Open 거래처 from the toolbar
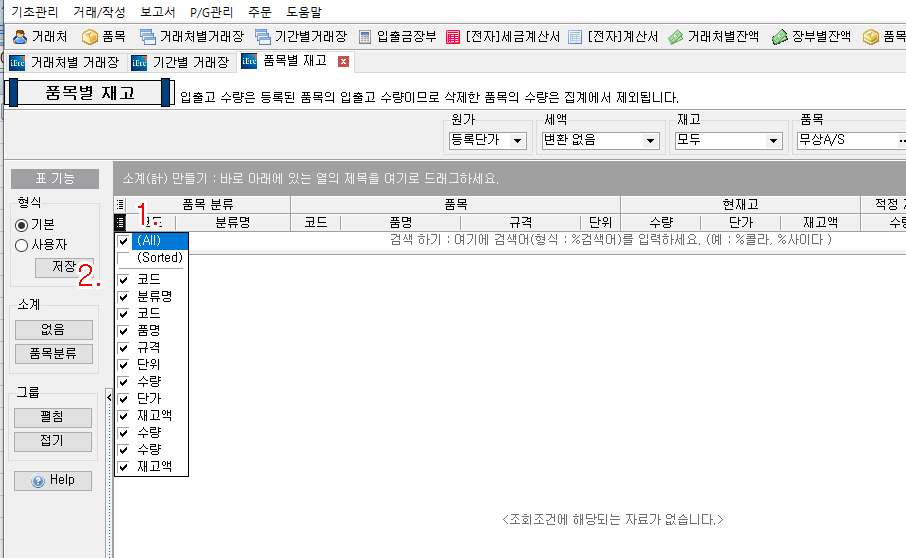906x558 pixels. coord(40,37)
